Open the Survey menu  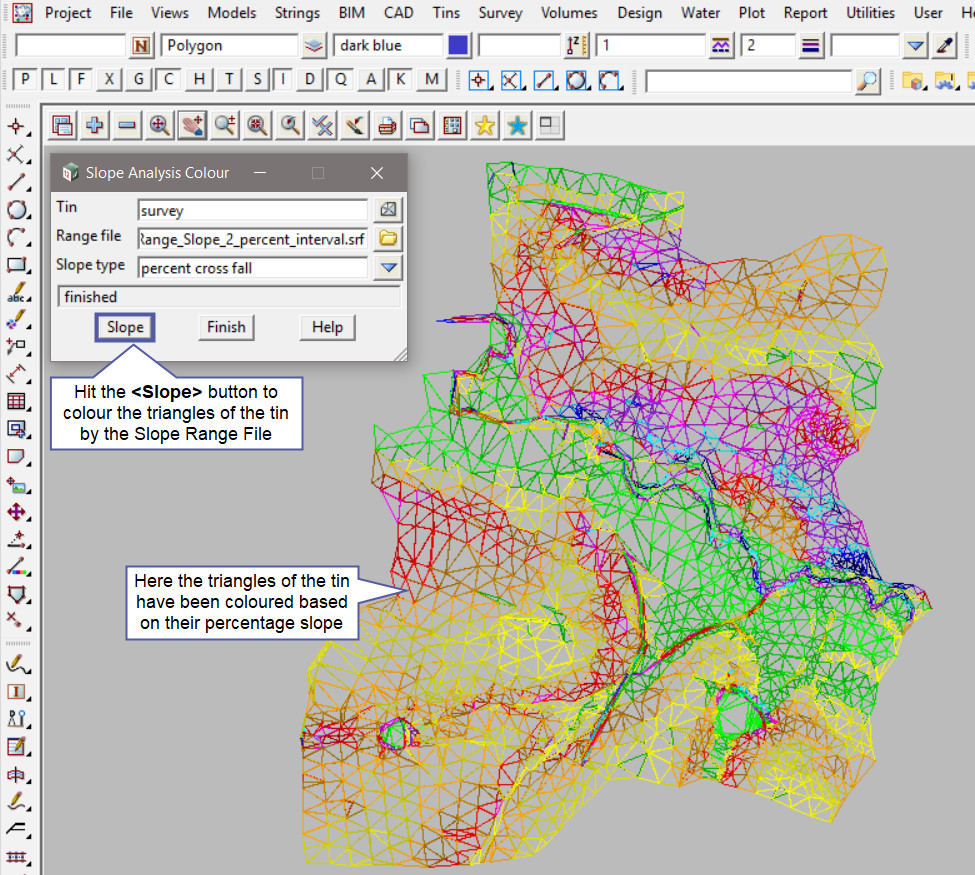tap(500, 13)
